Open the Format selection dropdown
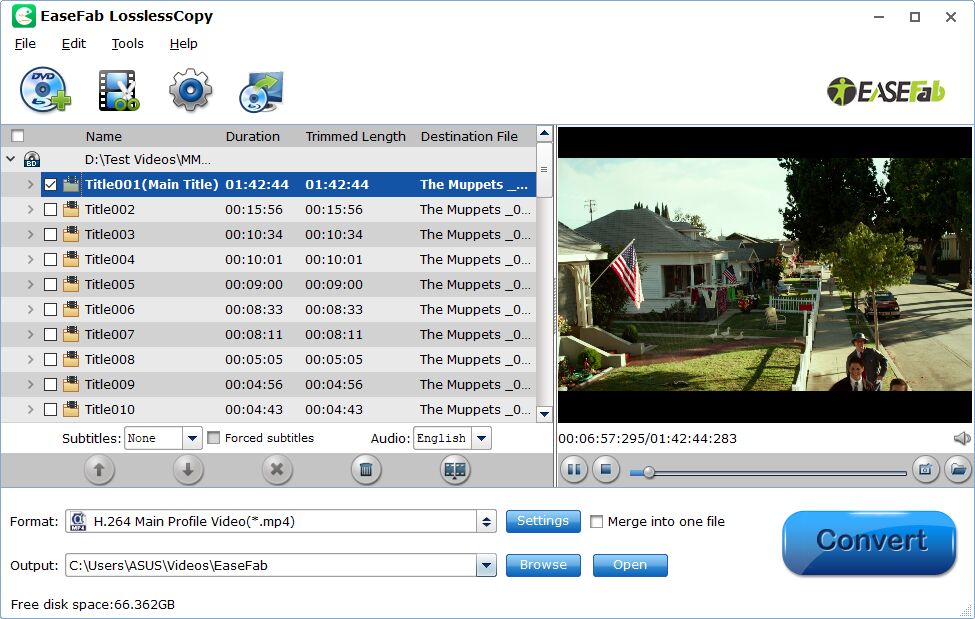975x619 pixels. coord(486,521)
